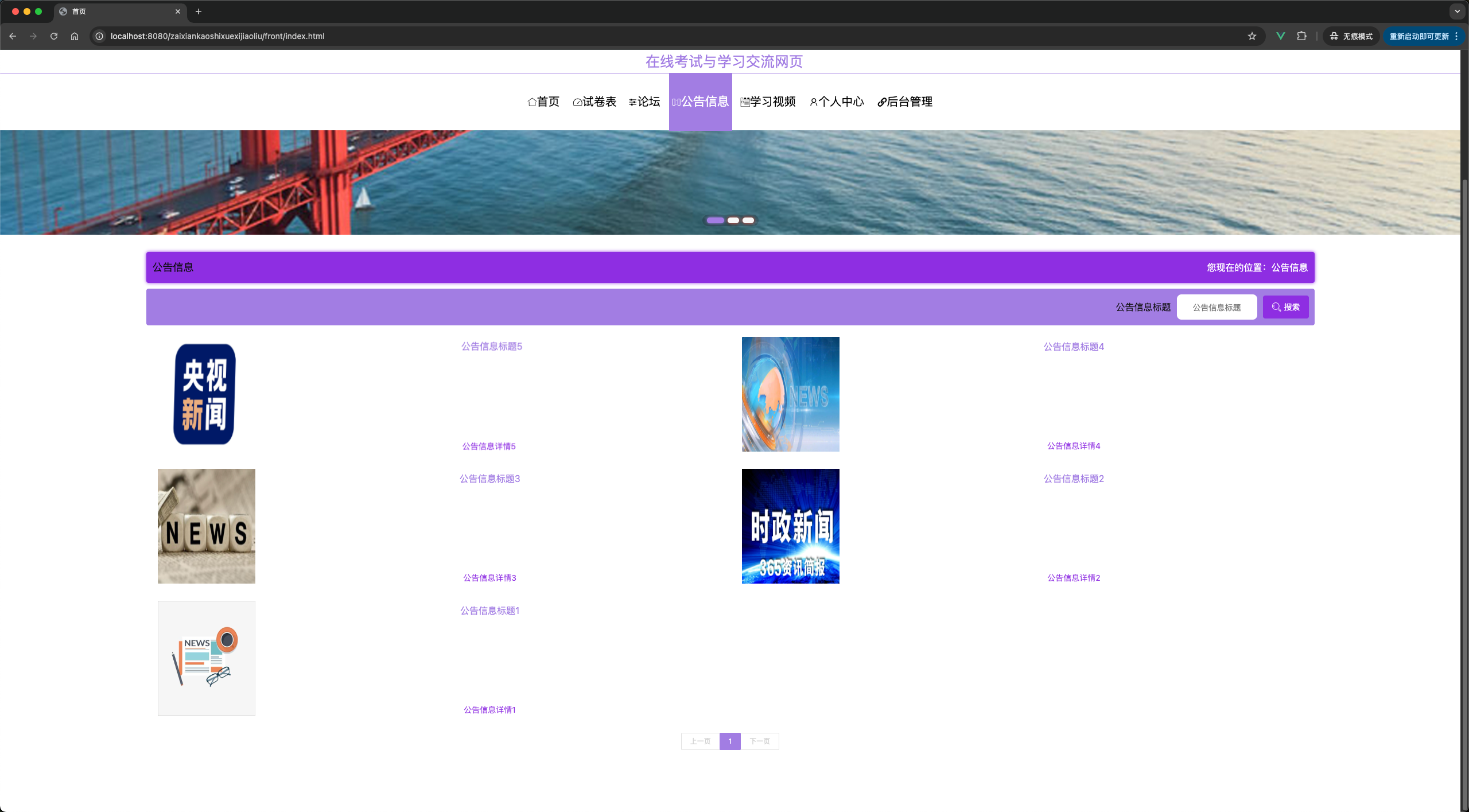Click the site info icon in address bar

point(99,36)
